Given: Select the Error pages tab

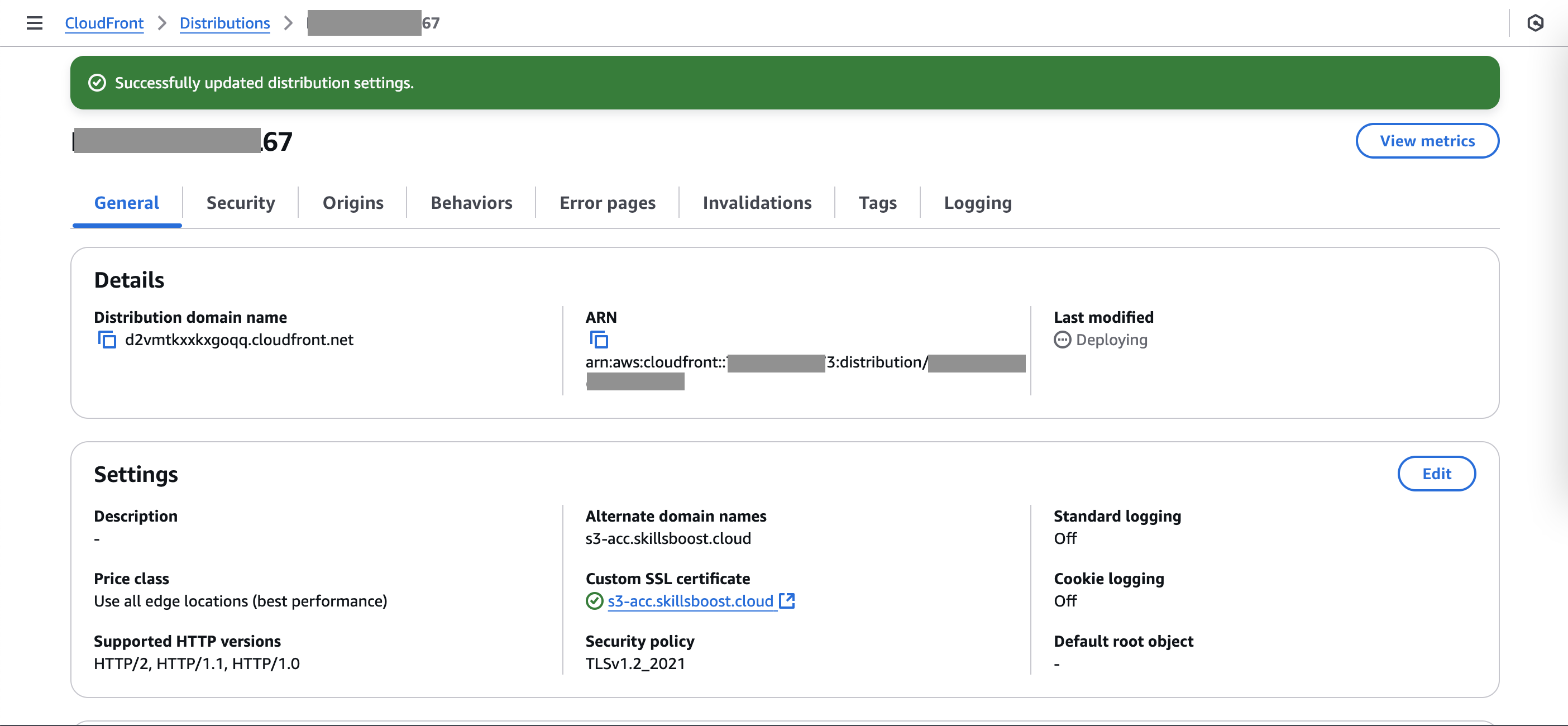Looking at the screenshot, I should tap(607, 203).
